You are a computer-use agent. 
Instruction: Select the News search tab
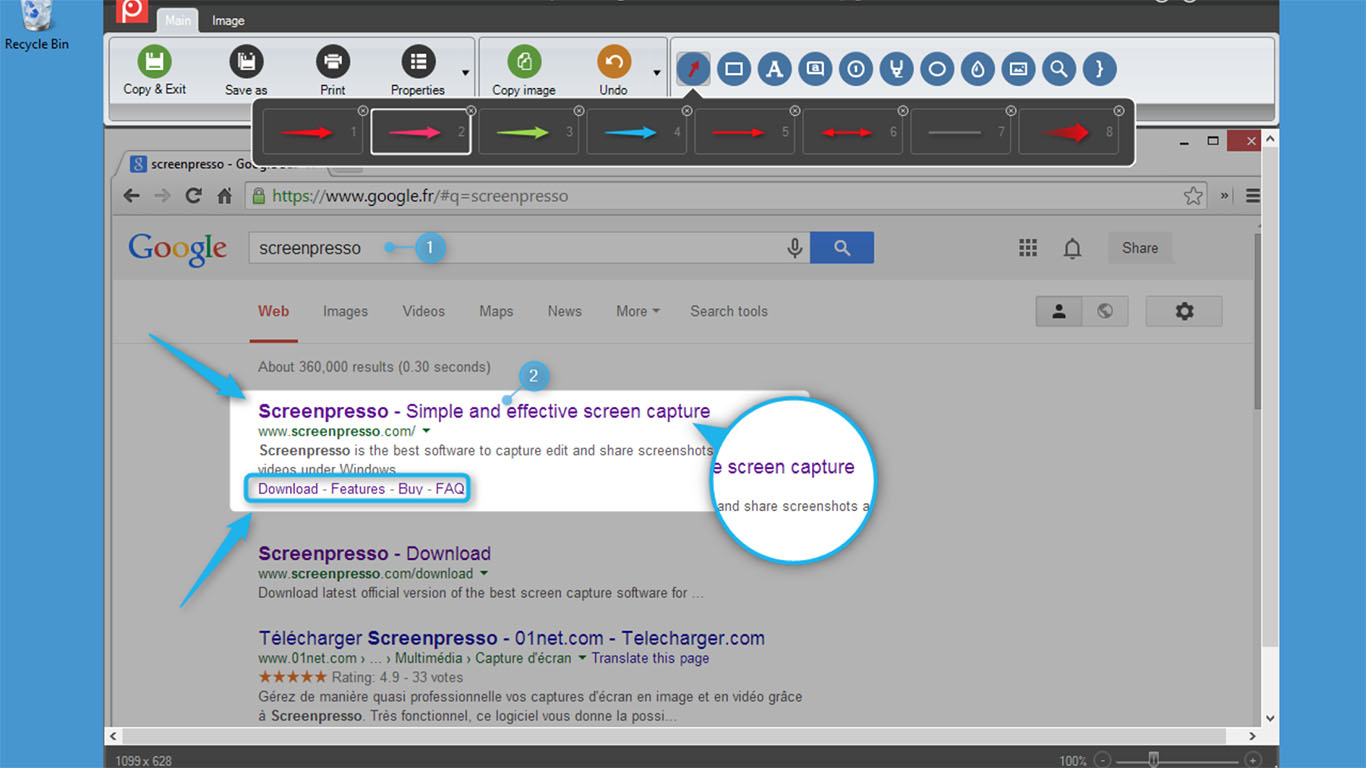565,311
